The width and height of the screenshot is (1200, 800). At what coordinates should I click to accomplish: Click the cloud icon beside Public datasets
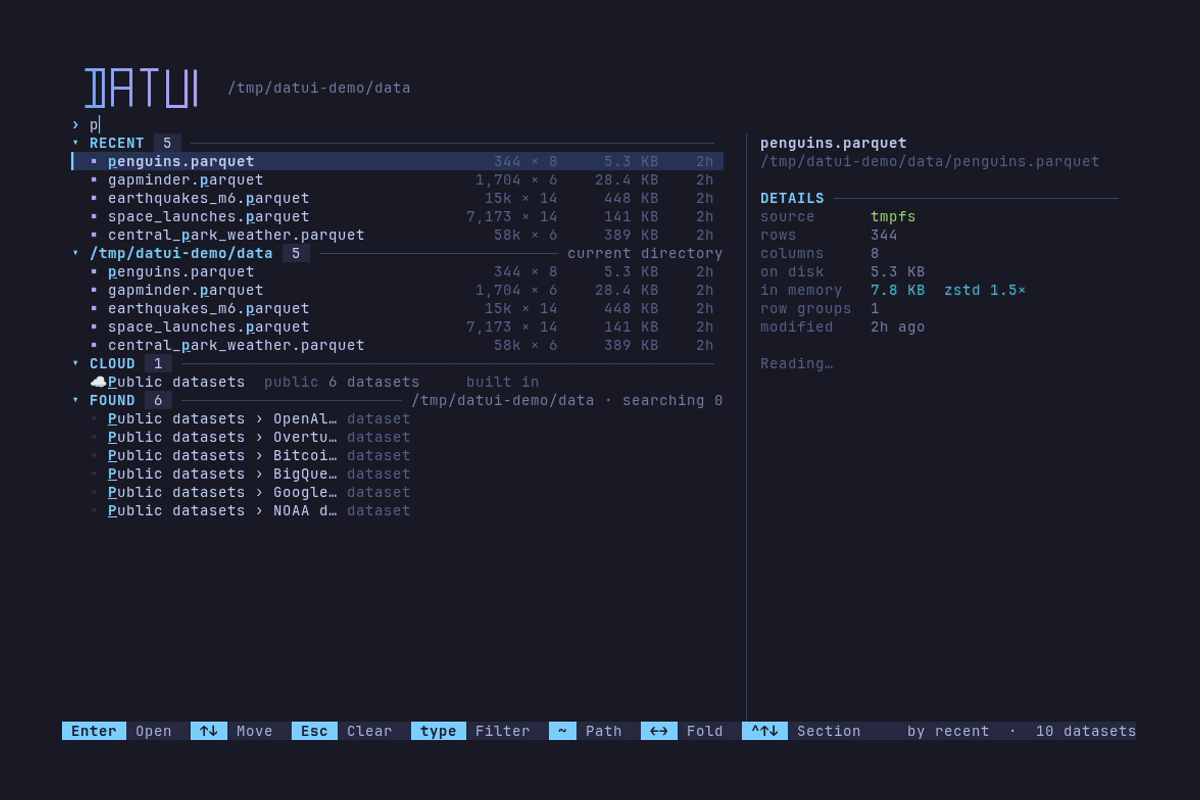point(98,382)
